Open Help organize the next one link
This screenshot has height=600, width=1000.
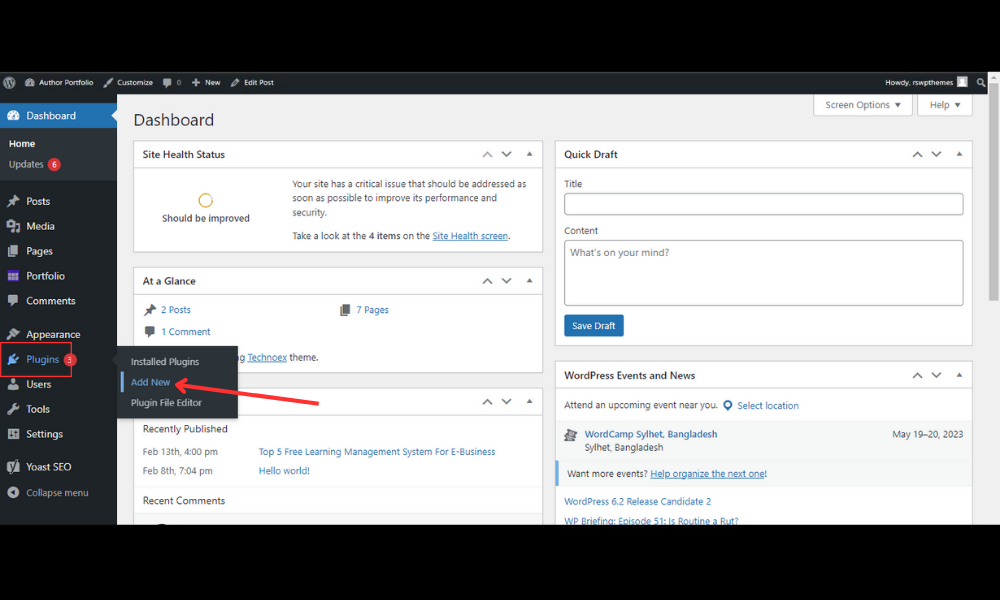coord(707,474)
